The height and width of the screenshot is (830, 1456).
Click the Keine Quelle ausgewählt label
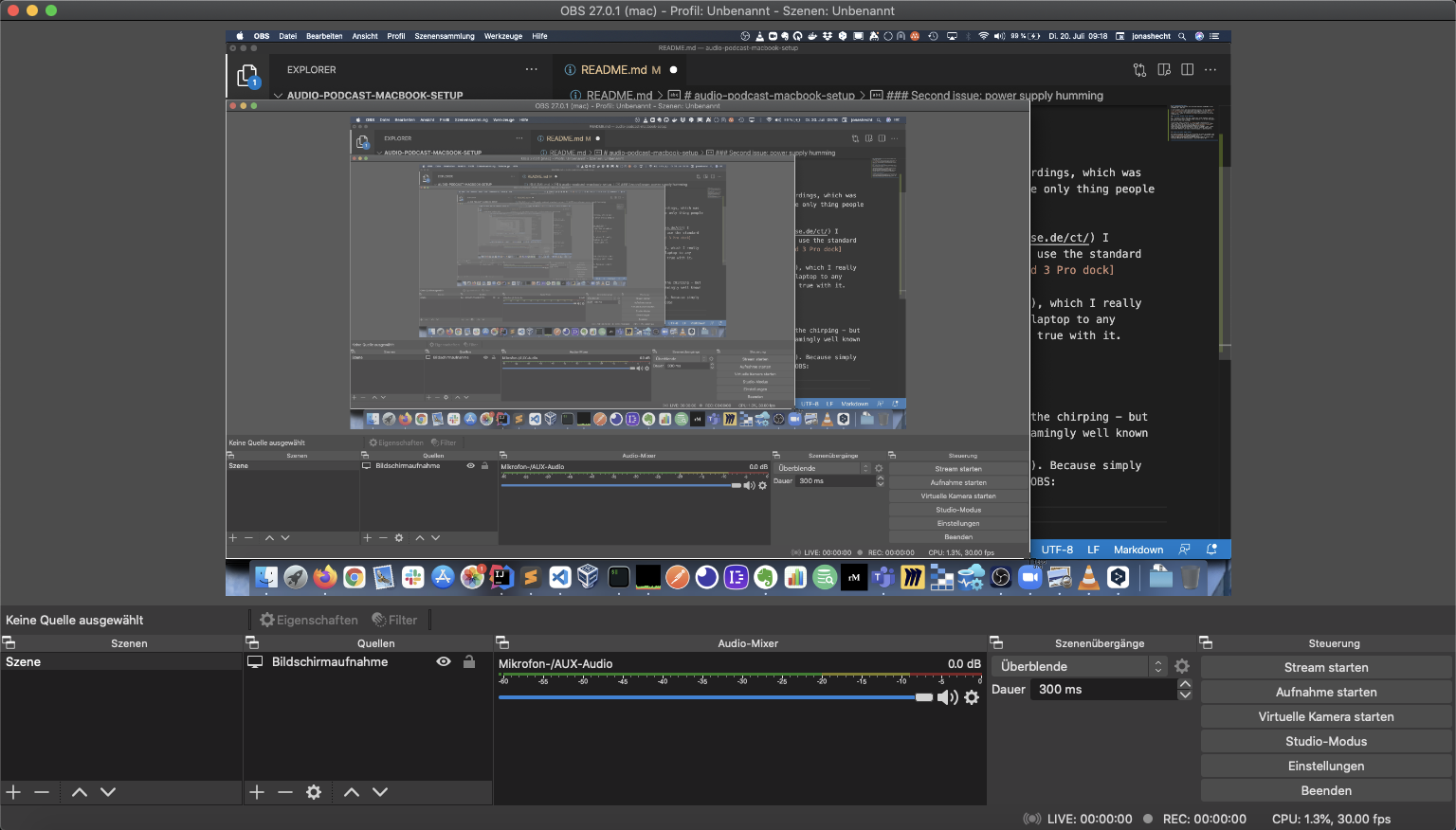[x=75, y=620]
